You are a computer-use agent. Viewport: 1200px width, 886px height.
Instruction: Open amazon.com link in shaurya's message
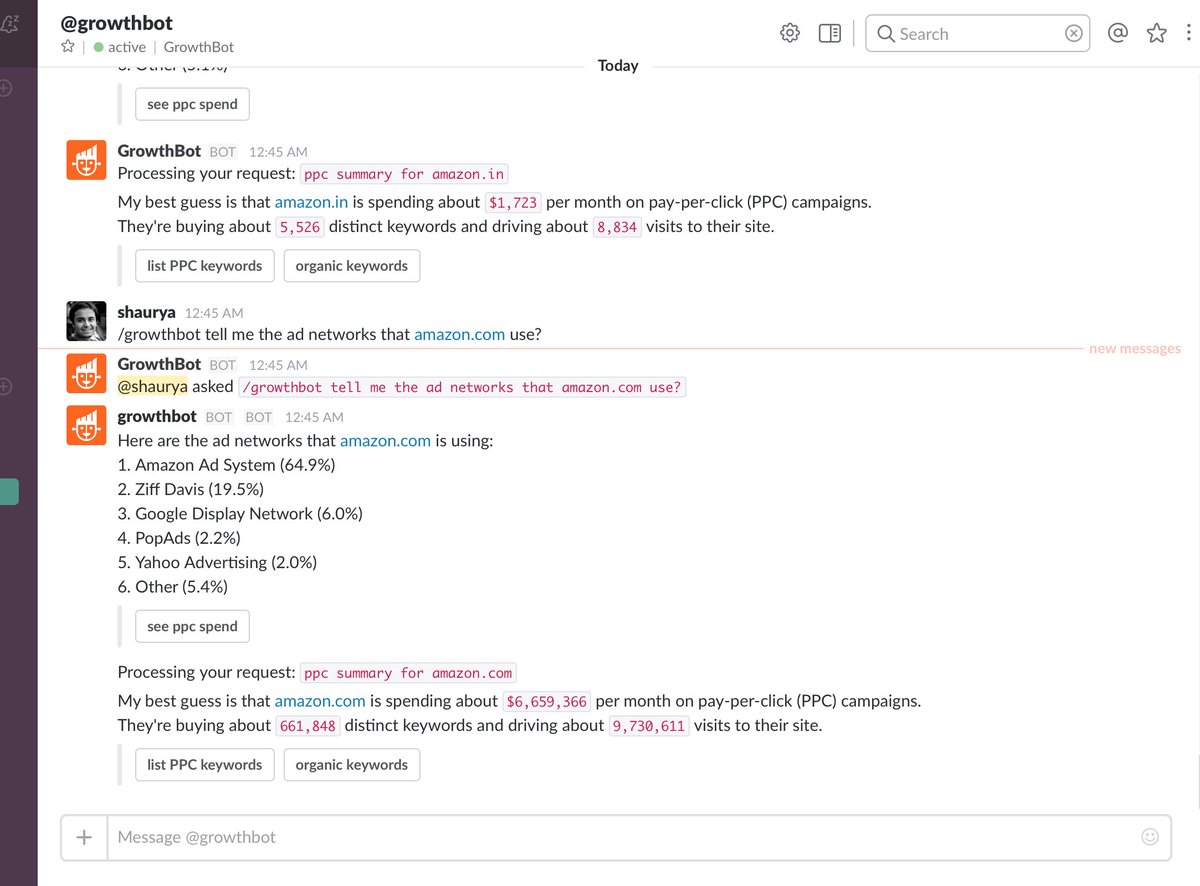[460, 334]
